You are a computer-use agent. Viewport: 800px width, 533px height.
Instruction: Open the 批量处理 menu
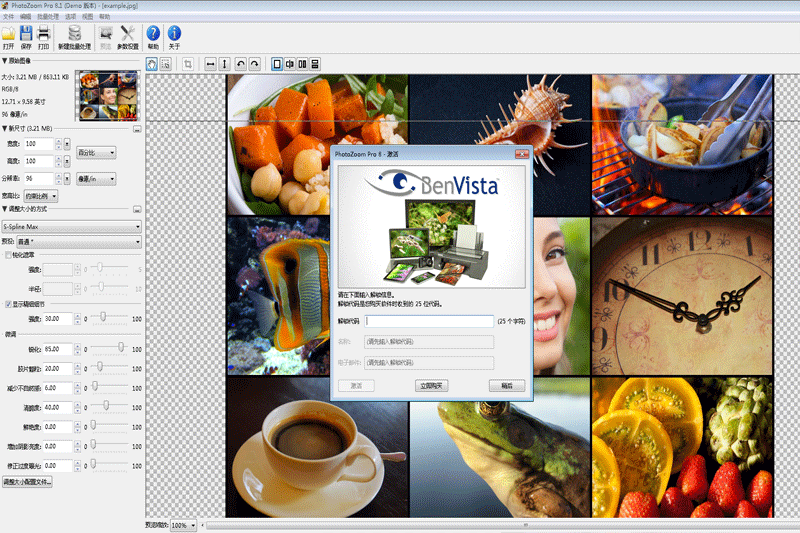48,17
